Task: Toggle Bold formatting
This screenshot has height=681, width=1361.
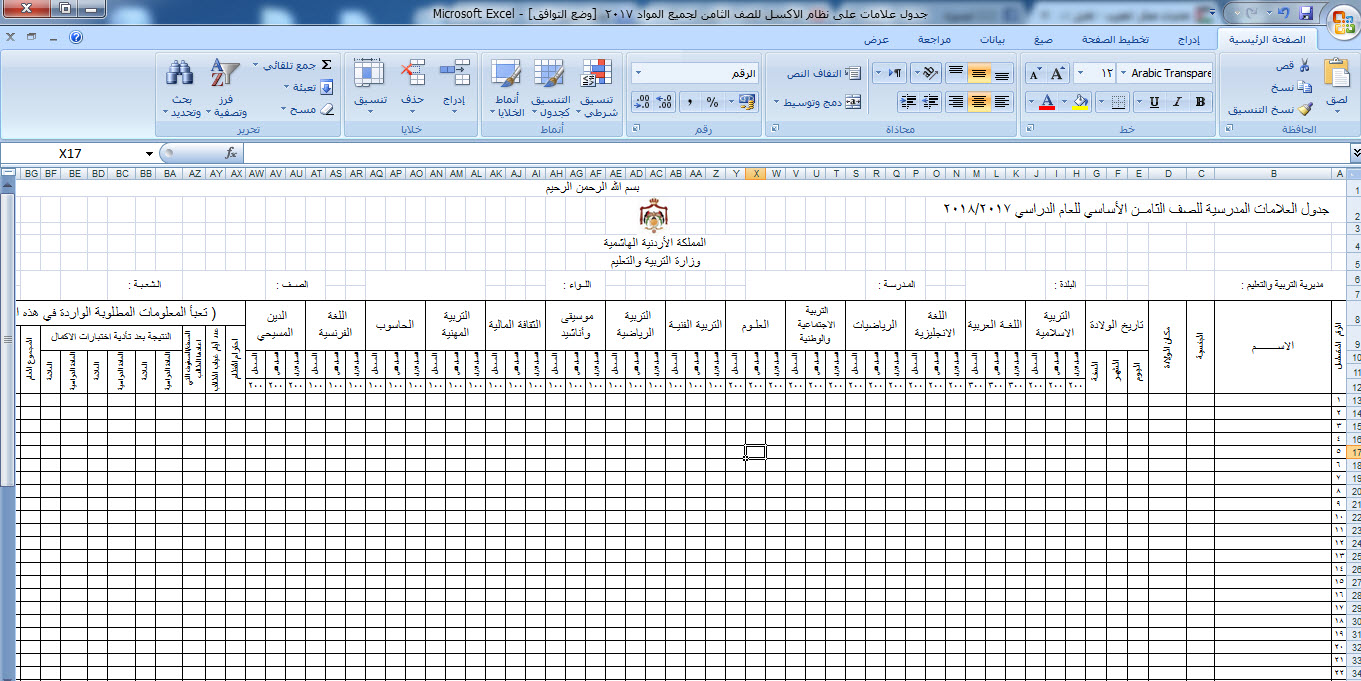Action: coord(1200,102)
